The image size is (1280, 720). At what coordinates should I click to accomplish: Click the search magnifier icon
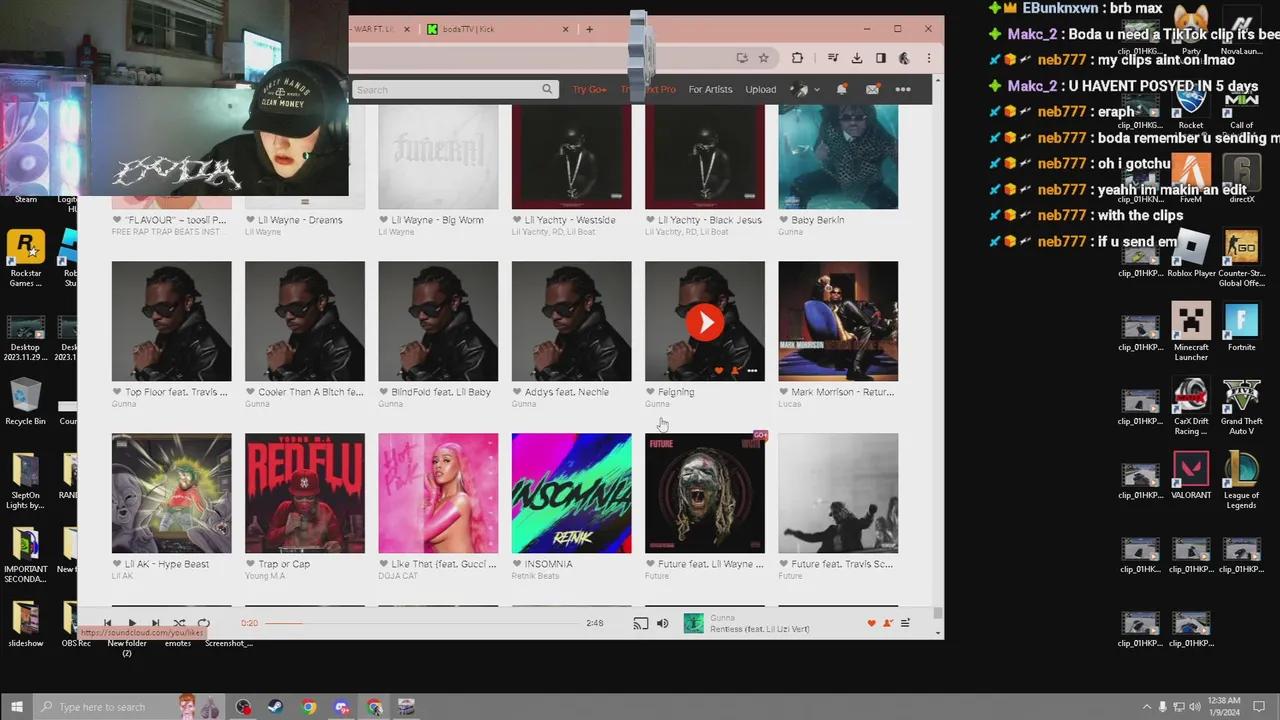click(x=547, y=89)
